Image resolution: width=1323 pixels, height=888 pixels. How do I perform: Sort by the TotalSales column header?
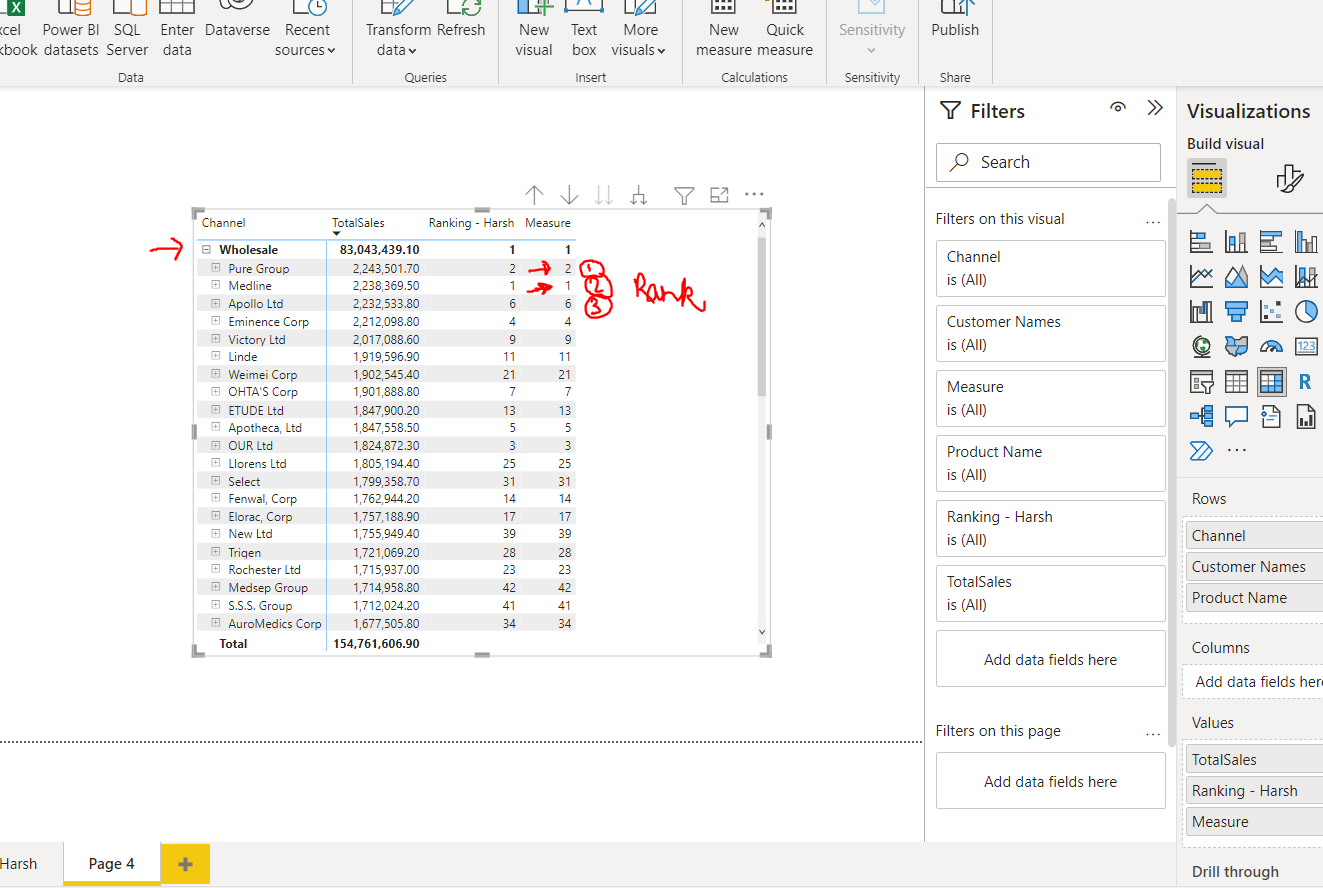click(358, 223)
